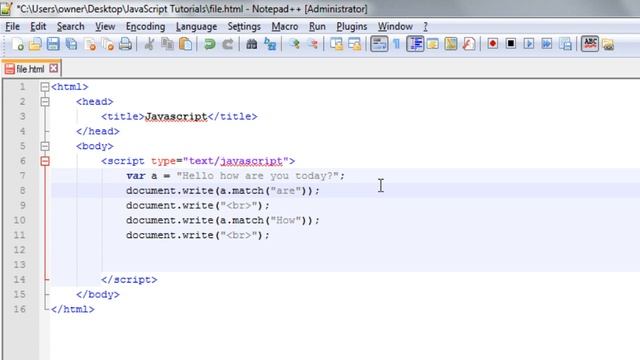Viewport: 640px width, 360px height.
Task: Start macro recording with red dot
Action: 493,44
